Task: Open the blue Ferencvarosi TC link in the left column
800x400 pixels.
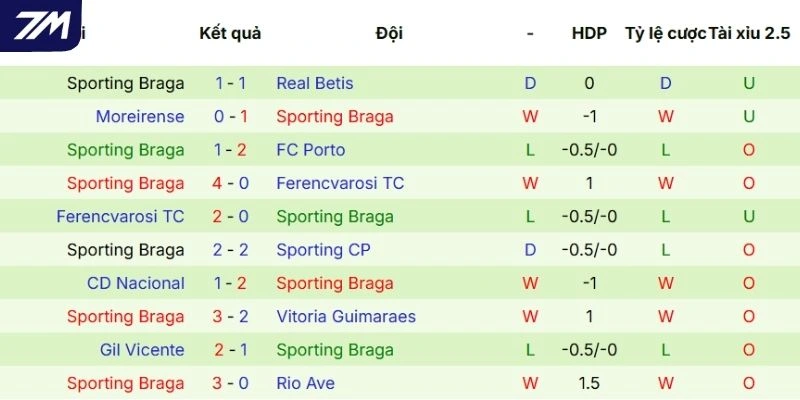Action: click(120, 216)
